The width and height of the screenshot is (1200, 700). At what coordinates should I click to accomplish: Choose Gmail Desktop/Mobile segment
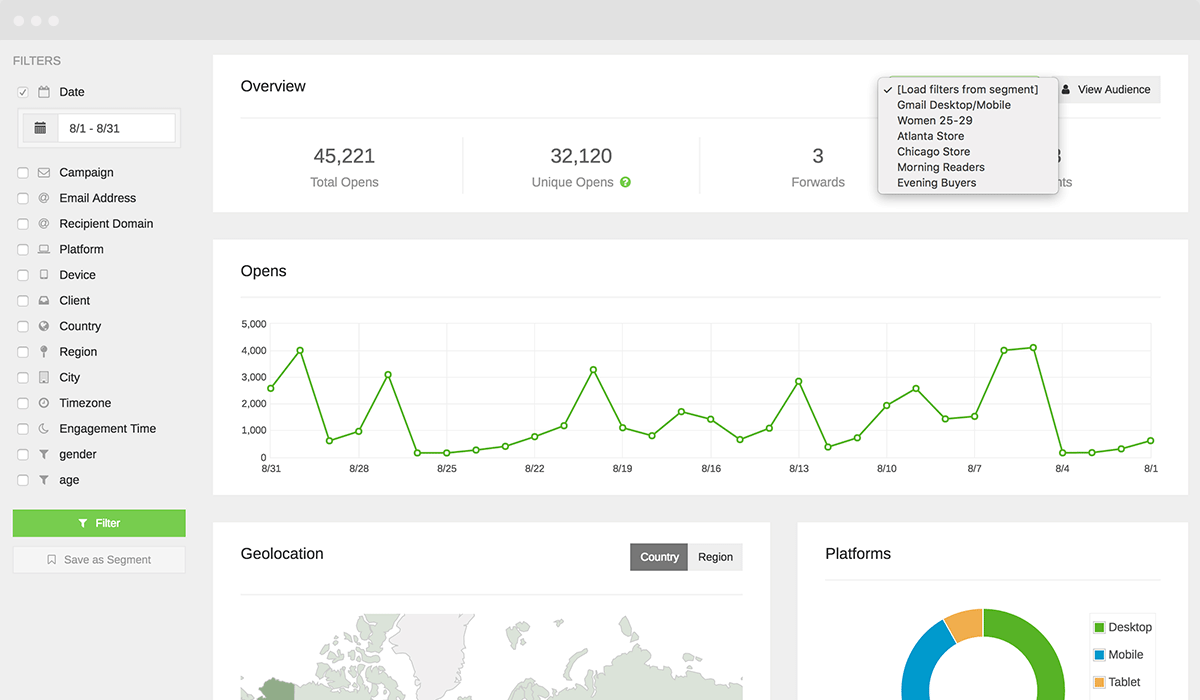click(967, 105)
